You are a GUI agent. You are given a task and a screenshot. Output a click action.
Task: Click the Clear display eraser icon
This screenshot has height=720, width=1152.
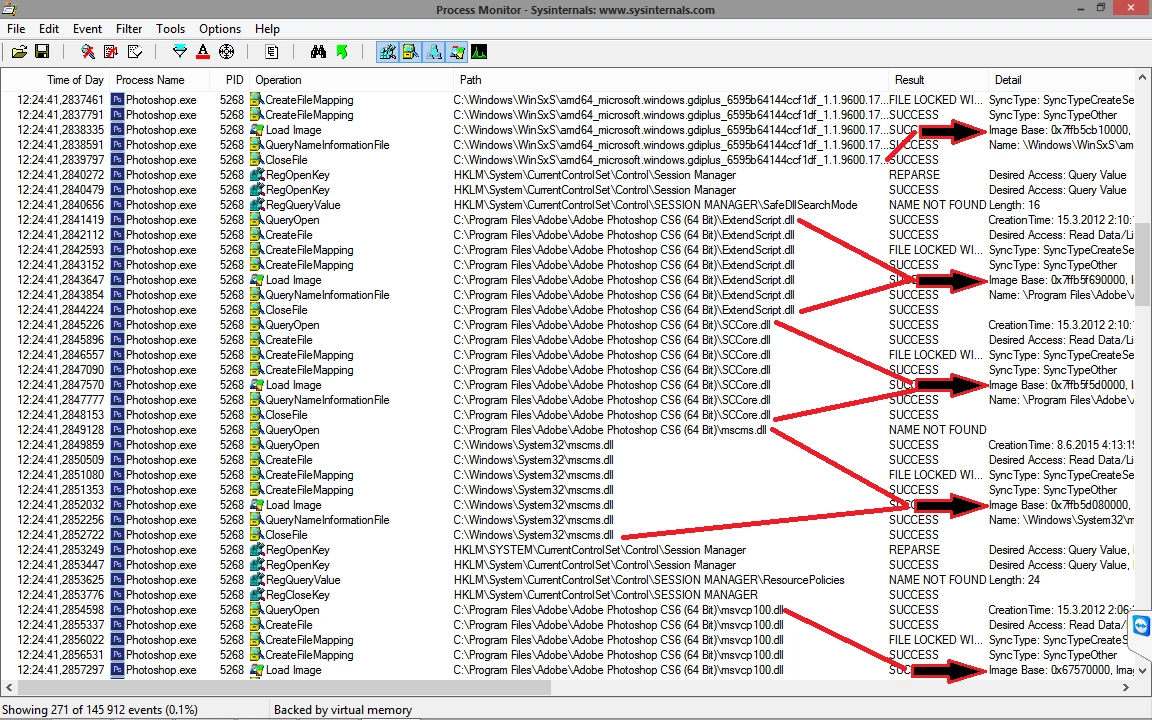click(134, 51)
